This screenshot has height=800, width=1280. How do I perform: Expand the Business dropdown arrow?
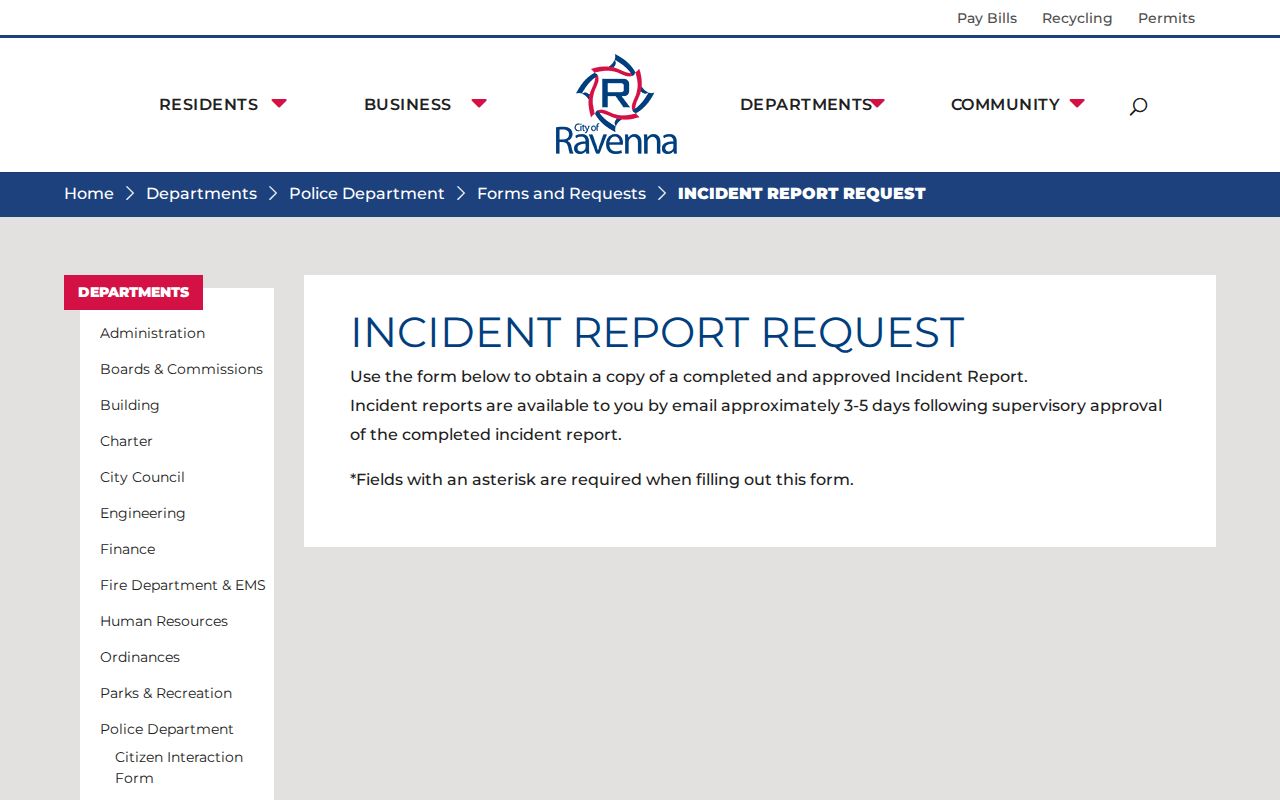[479, 103]
